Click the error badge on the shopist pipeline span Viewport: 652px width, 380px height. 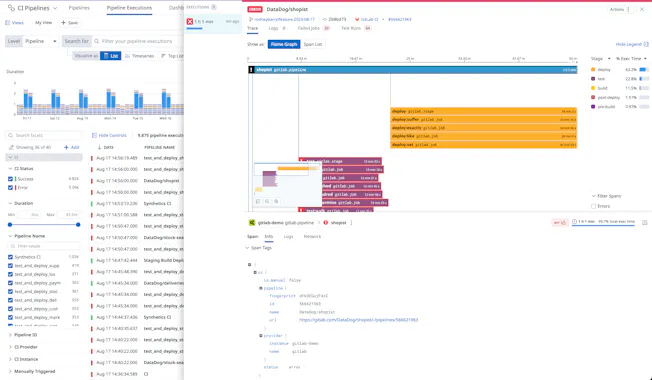251,70
